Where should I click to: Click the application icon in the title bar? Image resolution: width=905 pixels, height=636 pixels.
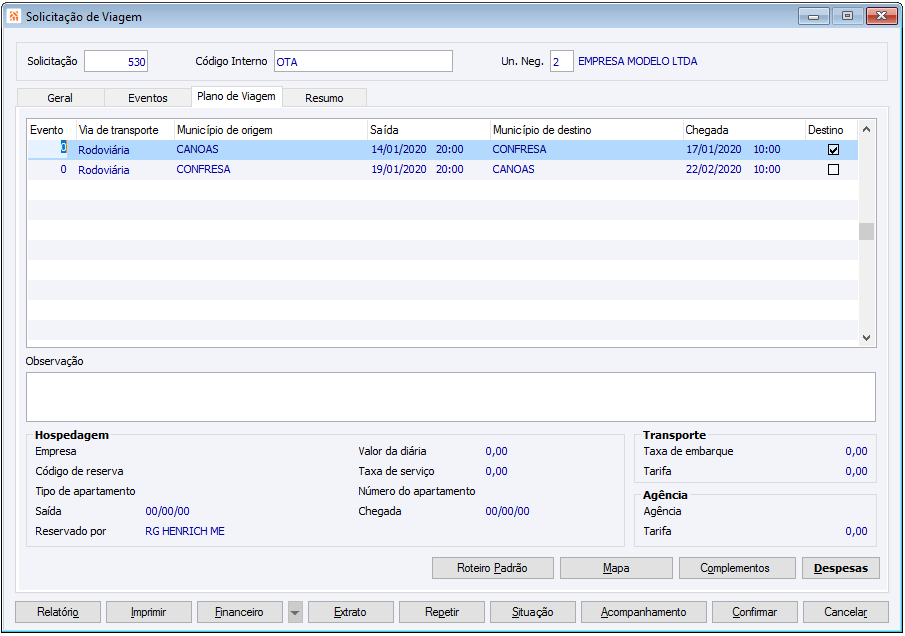pyautogui.click(x=14, y=16)
